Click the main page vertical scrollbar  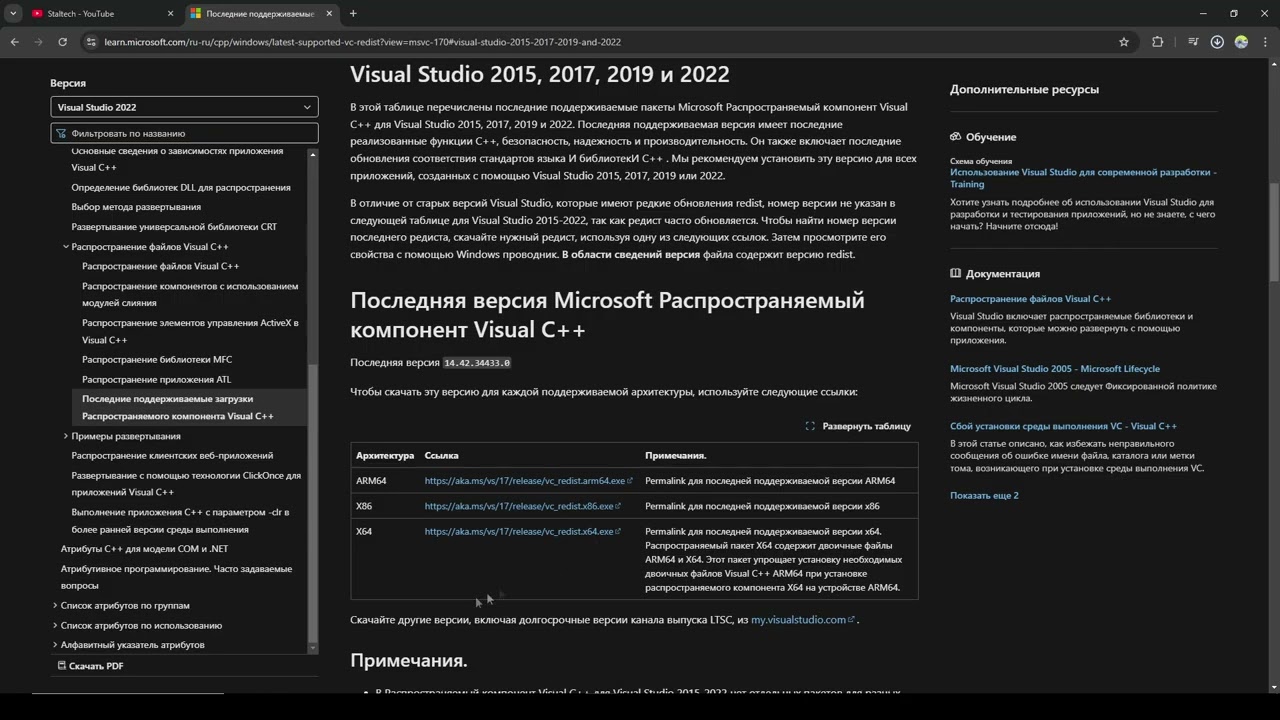coord(1274,231)
